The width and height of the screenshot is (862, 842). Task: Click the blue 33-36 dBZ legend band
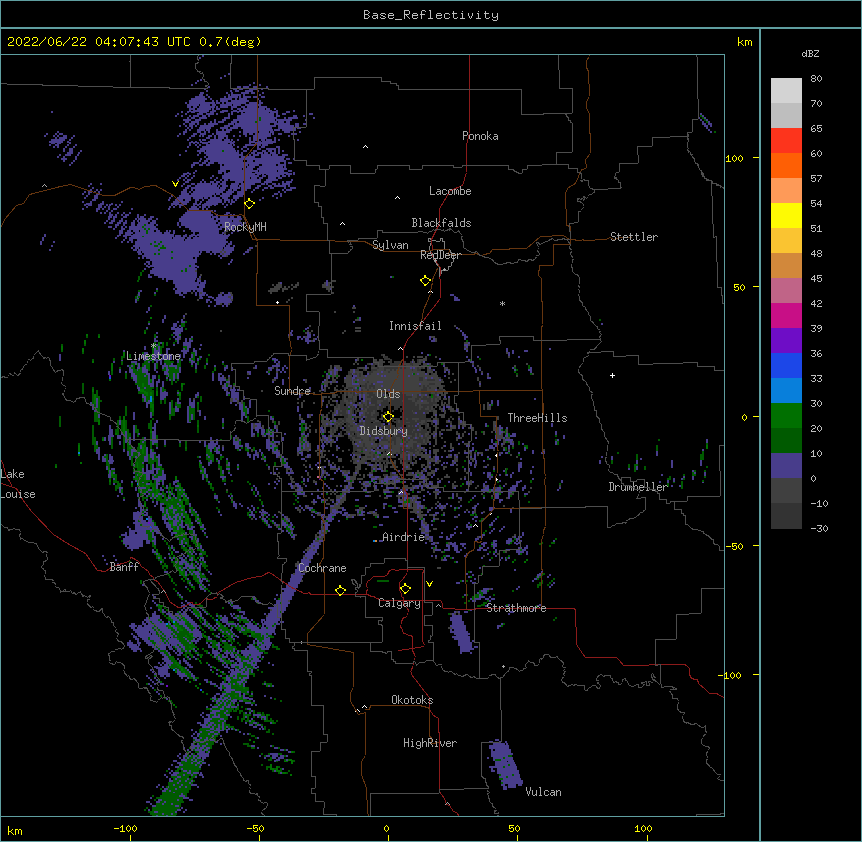click(786, 365)
